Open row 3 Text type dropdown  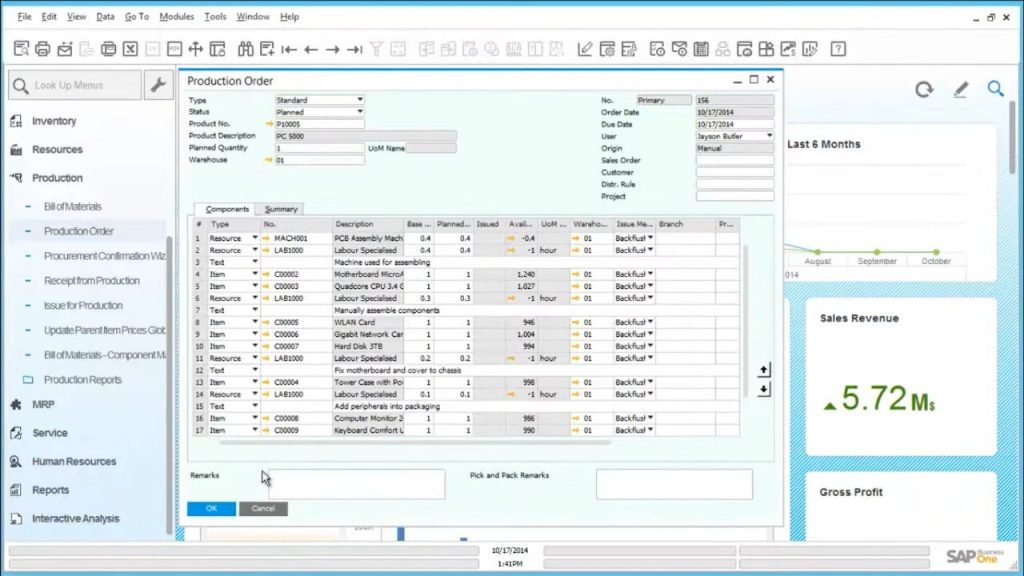255,263
